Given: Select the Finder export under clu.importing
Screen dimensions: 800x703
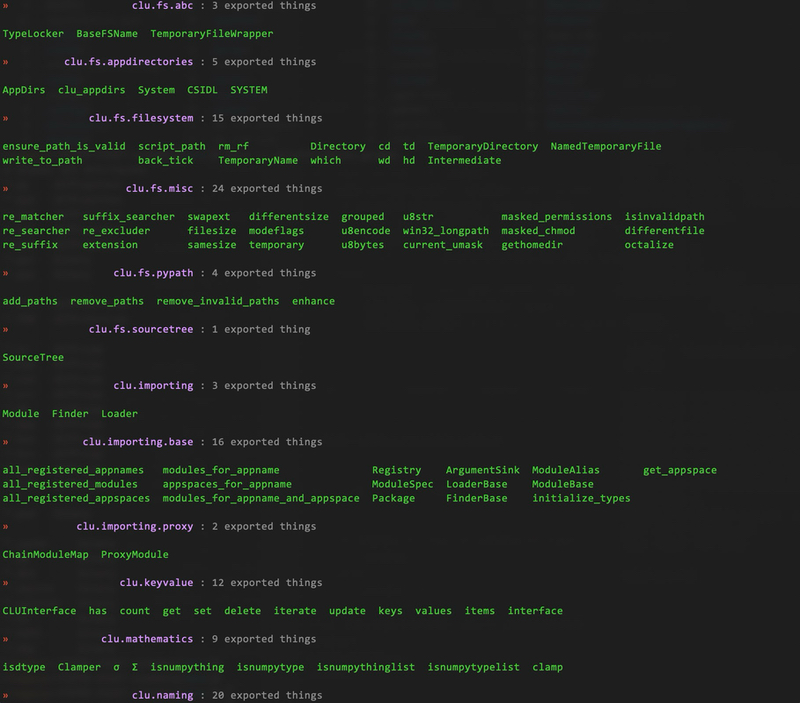Looking at the screenshot, I should point(70,414).
